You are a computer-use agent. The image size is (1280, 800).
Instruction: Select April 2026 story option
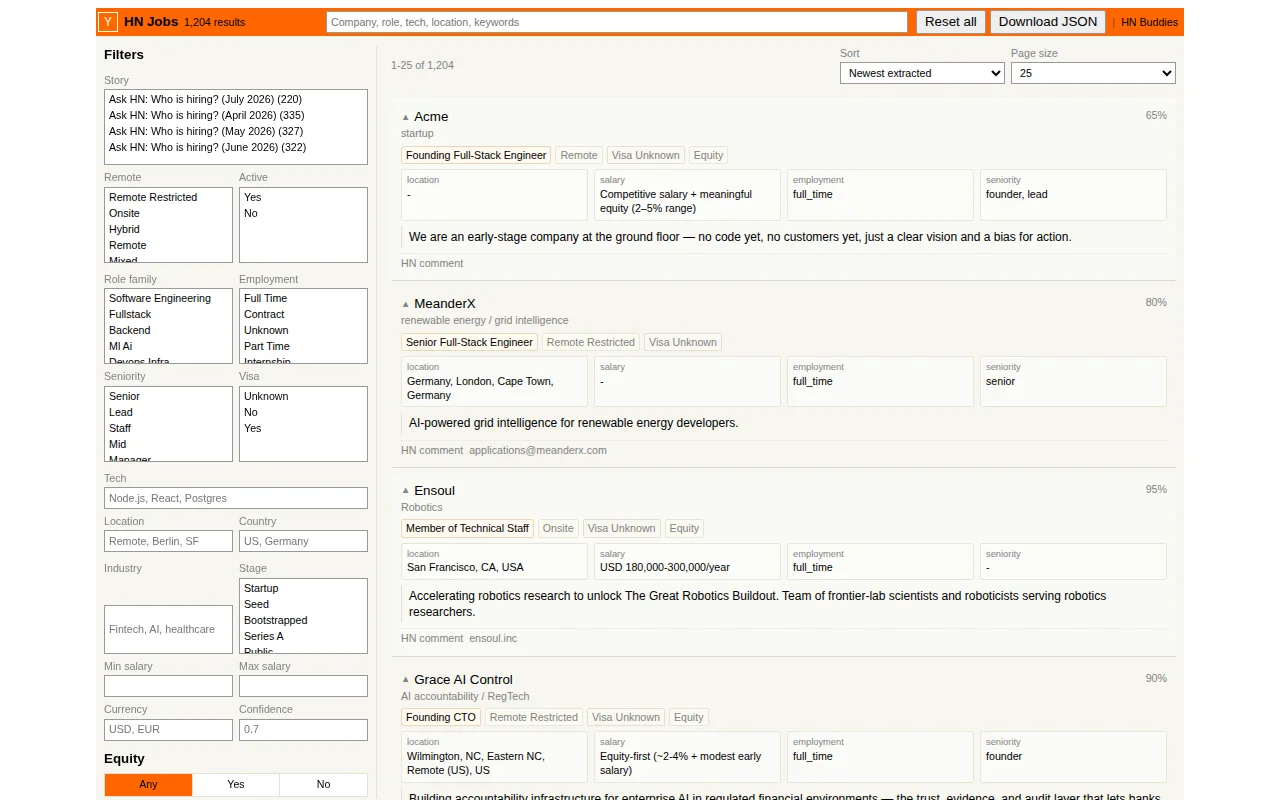click(236, 115)
